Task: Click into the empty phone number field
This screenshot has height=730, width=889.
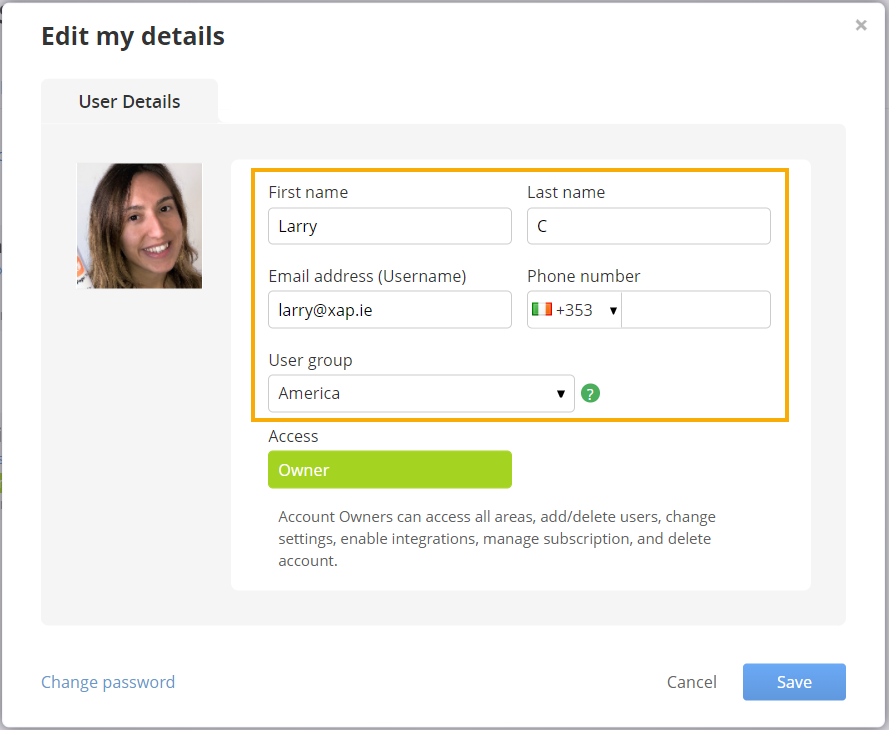Action: click(x=696, y=310)
